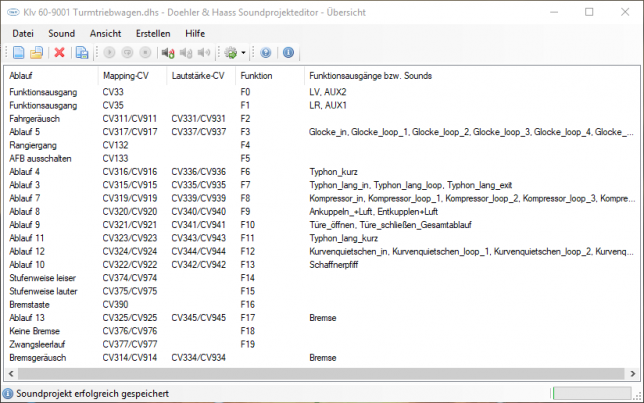The width and height of the screenshot is (644, 403).
Task: Click the horizontal scrollbar left arrow
Action: (11, 373)
